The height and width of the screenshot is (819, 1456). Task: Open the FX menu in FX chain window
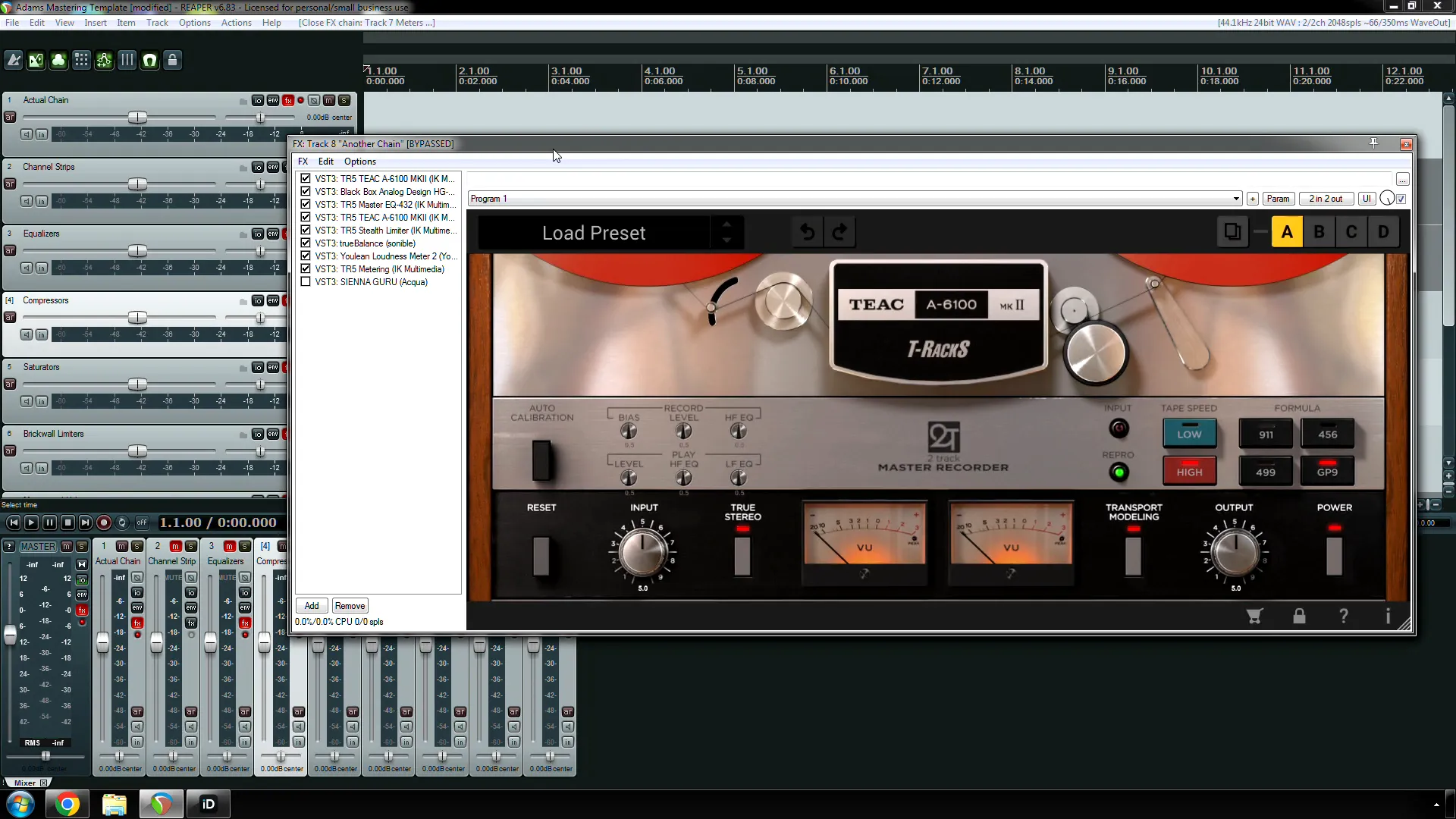[303, 162]
